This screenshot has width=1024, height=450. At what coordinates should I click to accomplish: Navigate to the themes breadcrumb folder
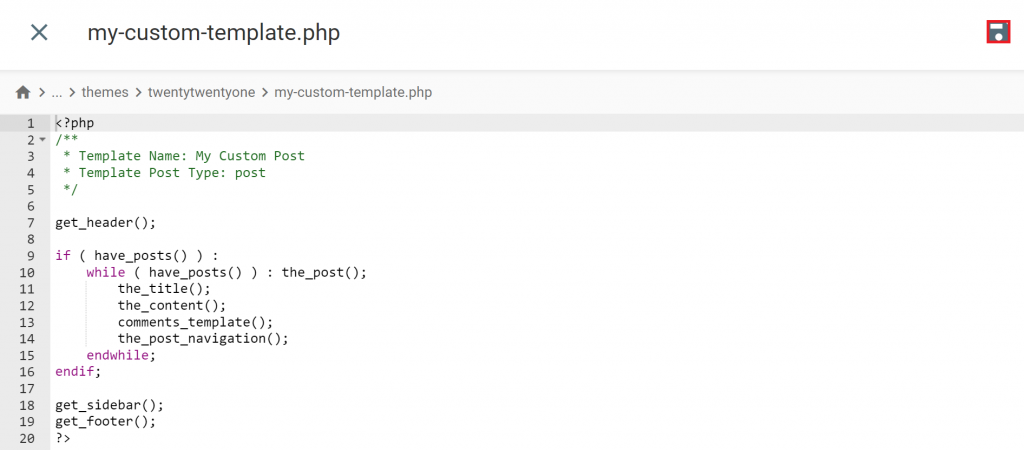[x=105, y=92]
